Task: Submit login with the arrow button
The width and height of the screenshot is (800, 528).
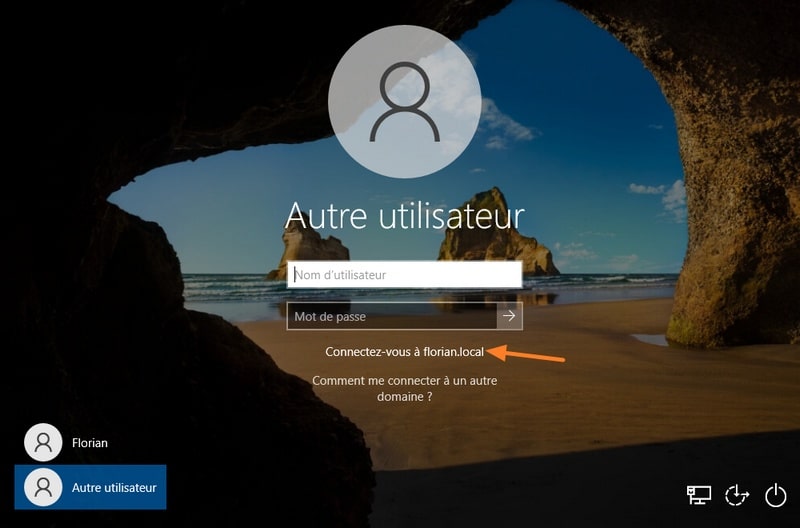Action: [509, 316]
